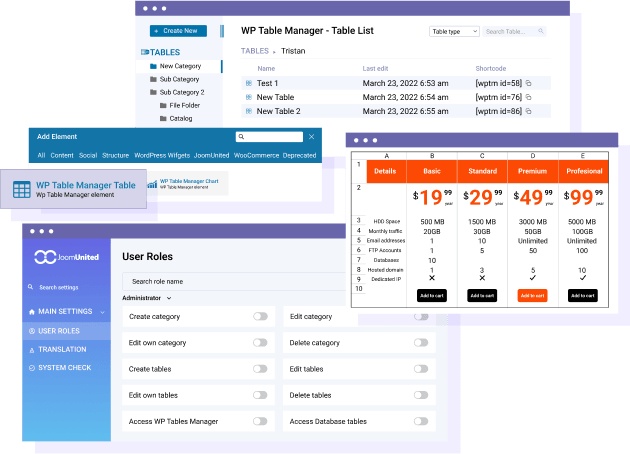Click the orange Add to cart under Premium
The image size is (630, 454).
(532, 296)
